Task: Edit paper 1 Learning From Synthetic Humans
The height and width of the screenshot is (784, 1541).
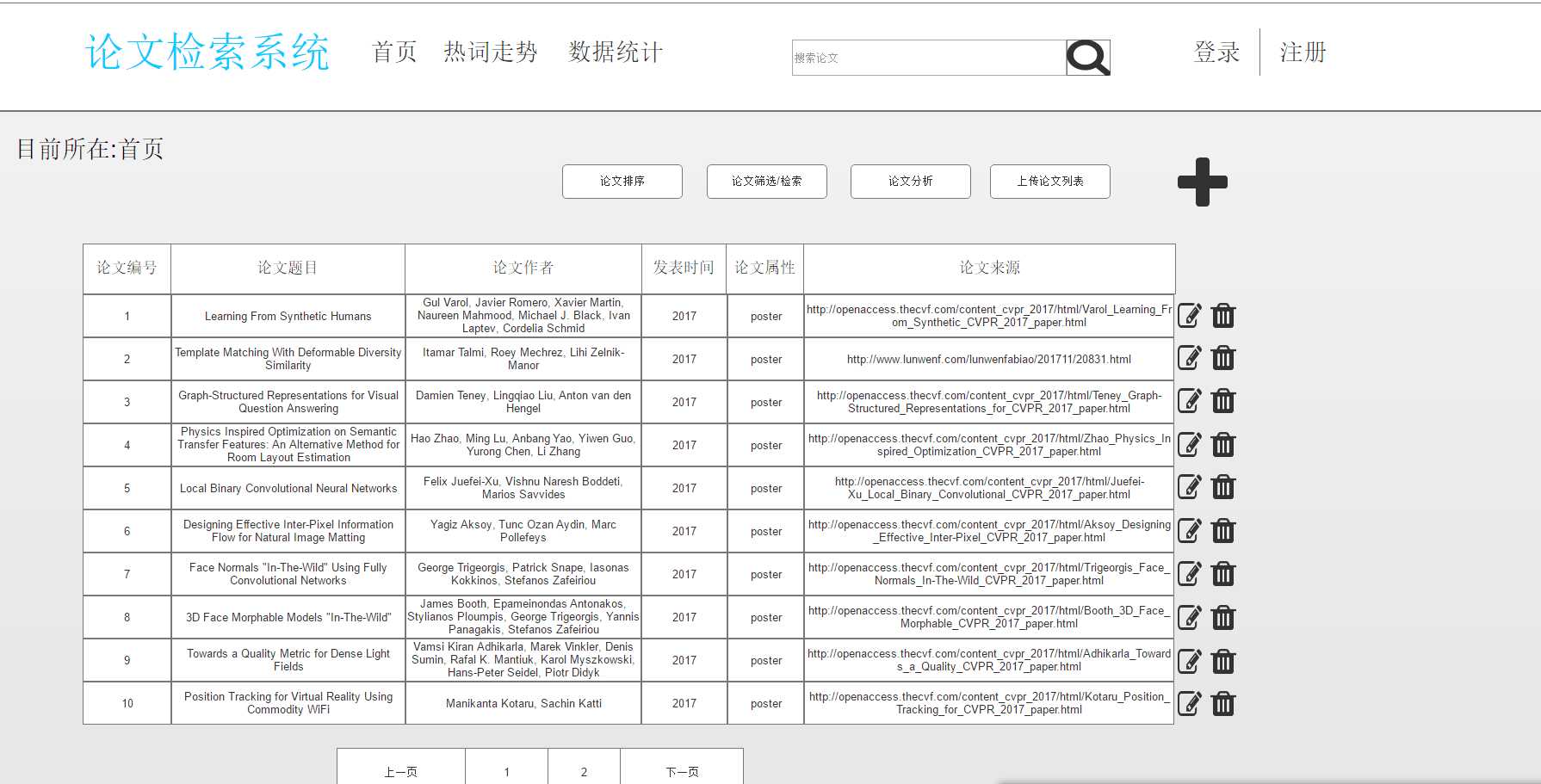Action: (x=1189, y=316)
